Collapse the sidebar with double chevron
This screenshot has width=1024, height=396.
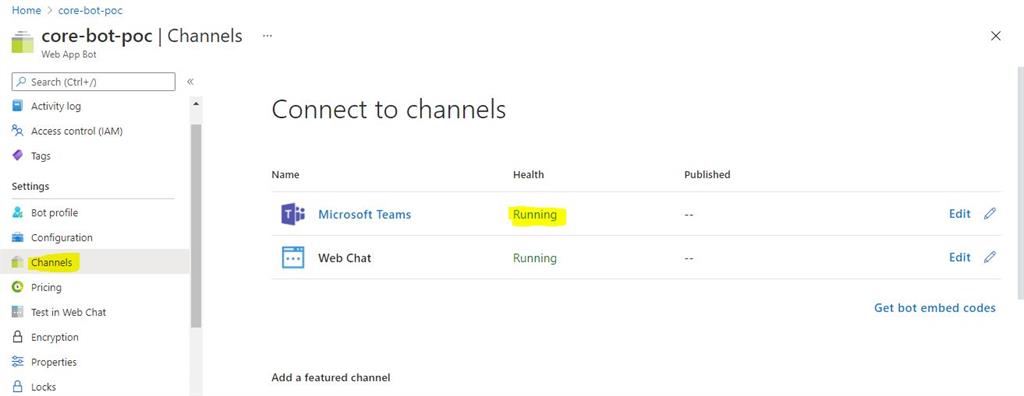[190, 82]
